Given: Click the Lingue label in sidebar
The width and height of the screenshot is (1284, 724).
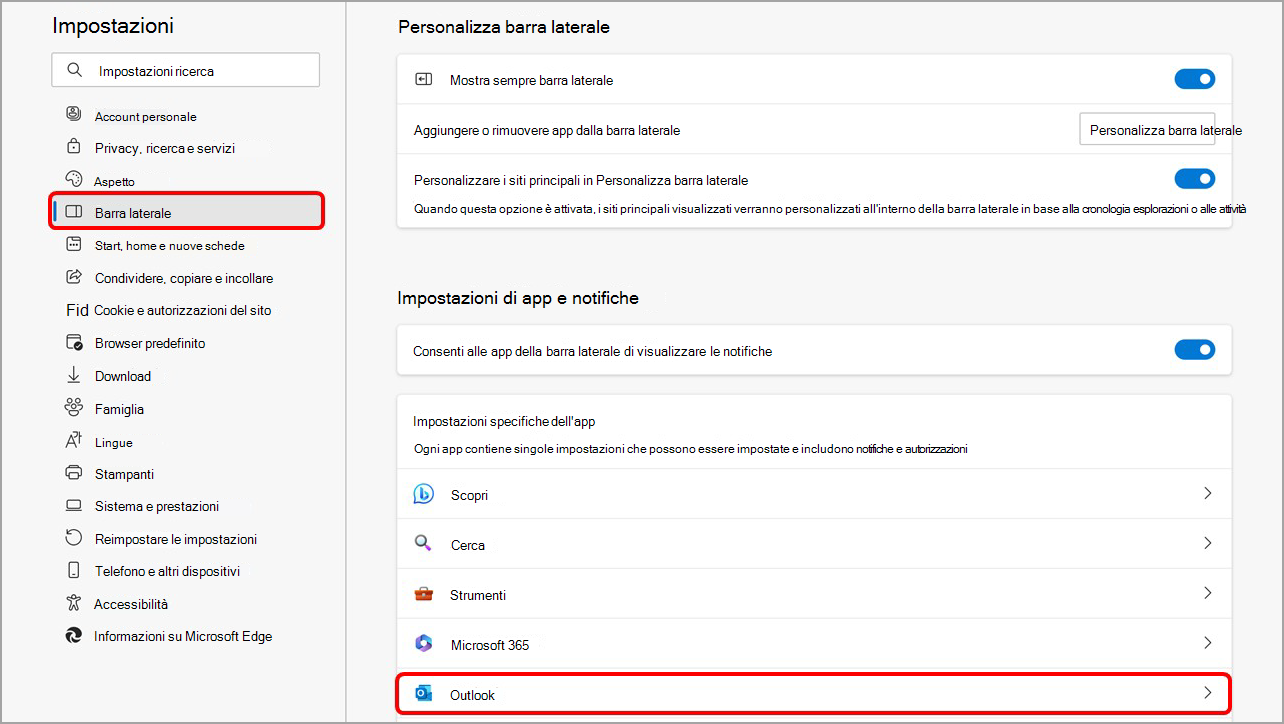Looking at the screenshot, I should (114, 442).
